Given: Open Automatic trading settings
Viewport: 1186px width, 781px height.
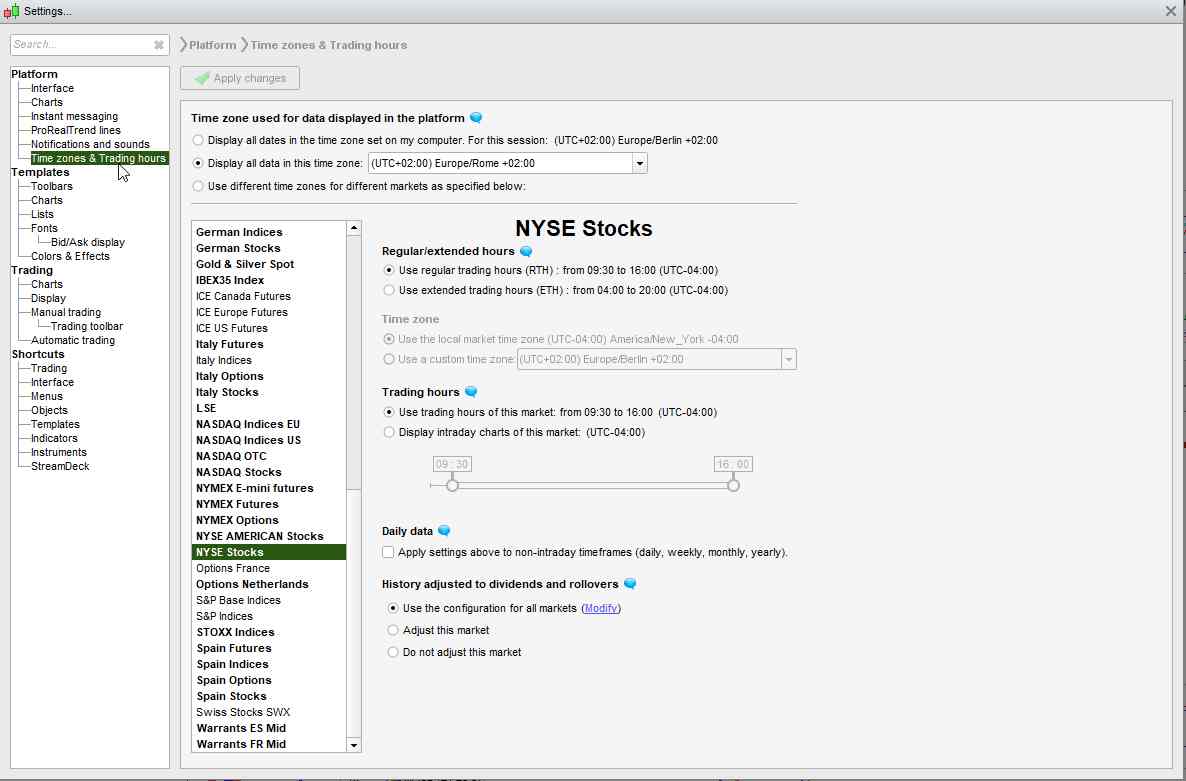Looking at the screenshot, I should click(73, 340).
